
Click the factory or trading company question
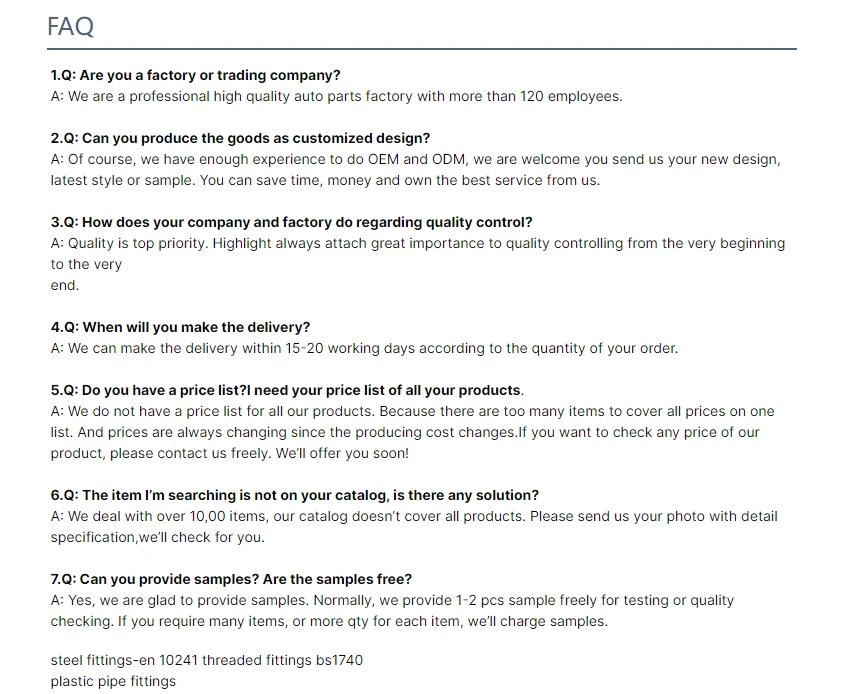tap(196, 75)
